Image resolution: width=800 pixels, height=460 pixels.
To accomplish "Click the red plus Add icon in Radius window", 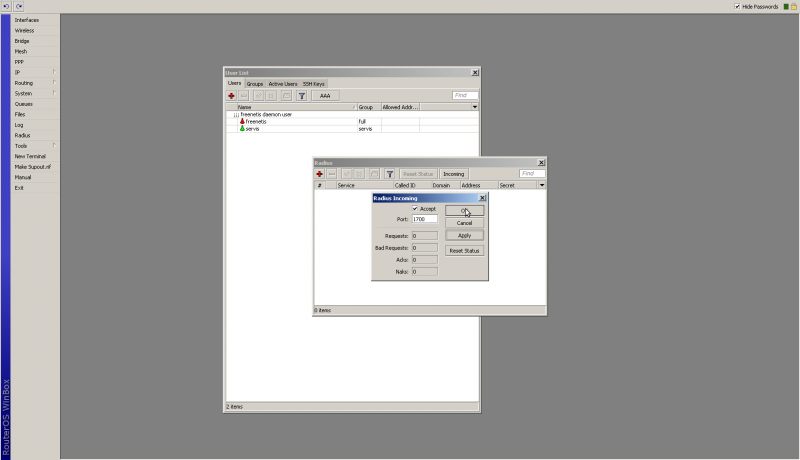I will 319,174.
